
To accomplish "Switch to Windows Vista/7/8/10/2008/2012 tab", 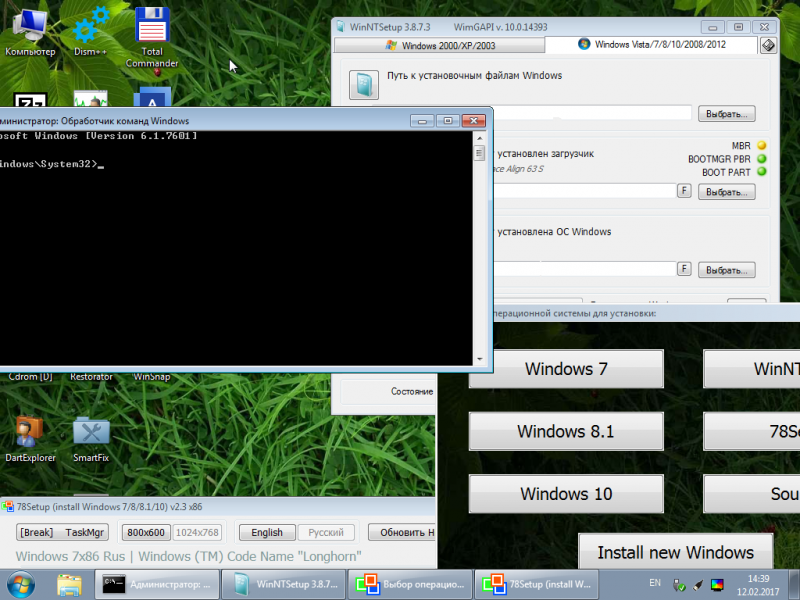I will (652, 44).
